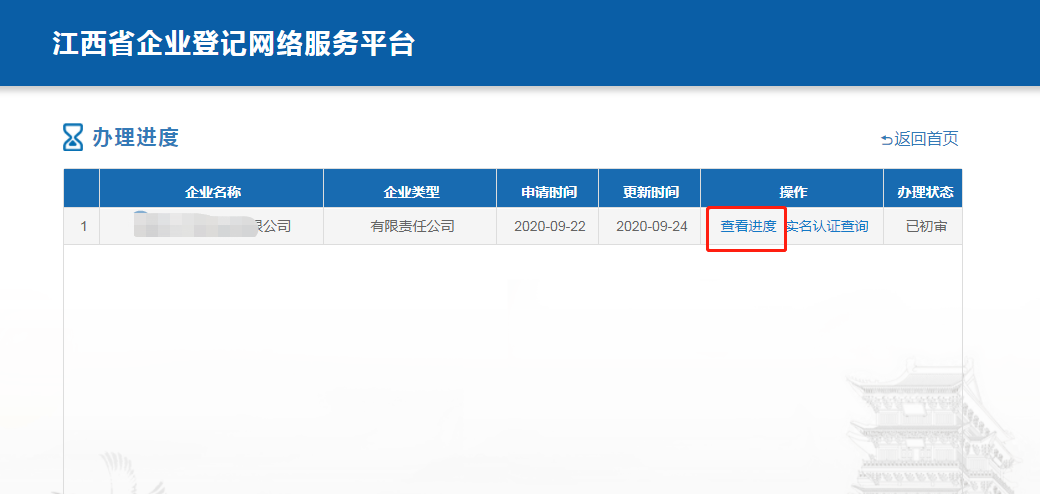
Task: Select the blurred company name cell
Action: [211, 226]
